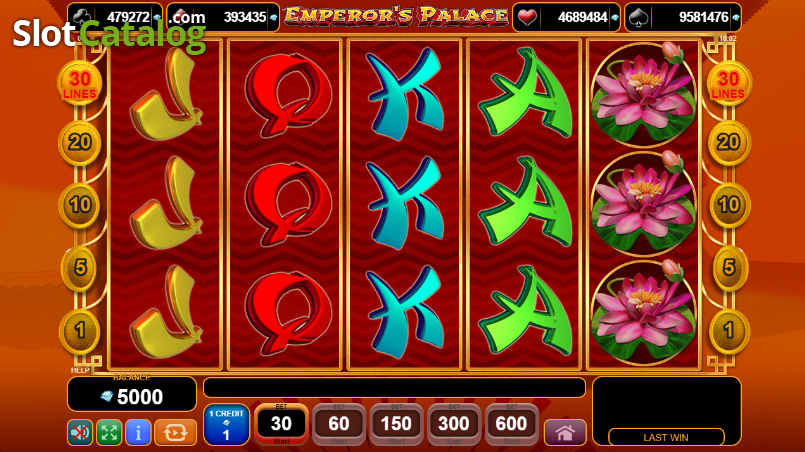Start spin with Bet 30
The image size is (805, 452).
tap(281, 424)
